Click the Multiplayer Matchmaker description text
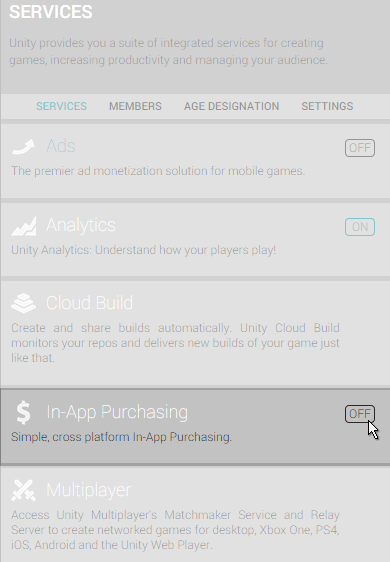The height and width of the screenshot is (562, 390). click(x=175, y=530)
